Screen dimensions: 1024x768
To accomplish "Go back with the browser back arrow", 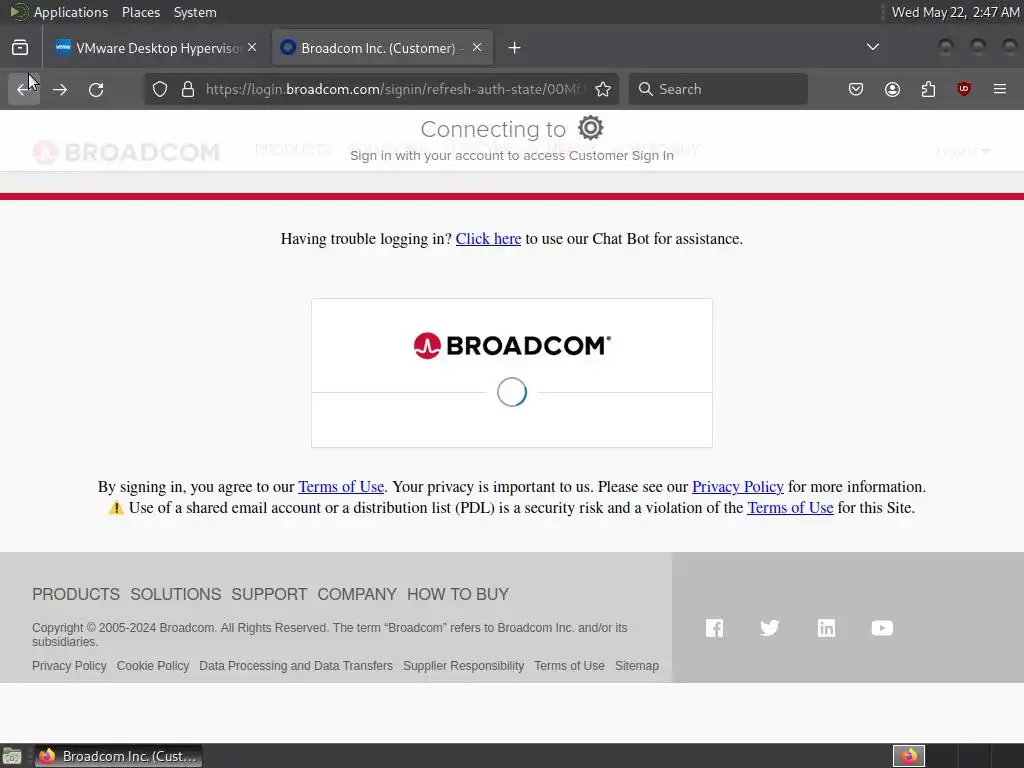I will [x=24, y=89].
